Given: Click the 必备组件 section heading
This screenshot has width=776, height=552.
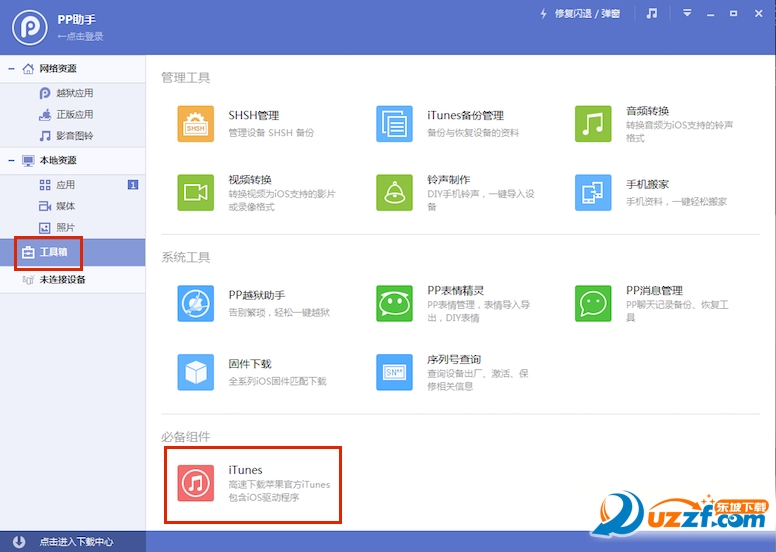Looking at the screenshot, I should click(x=186, y=437).
